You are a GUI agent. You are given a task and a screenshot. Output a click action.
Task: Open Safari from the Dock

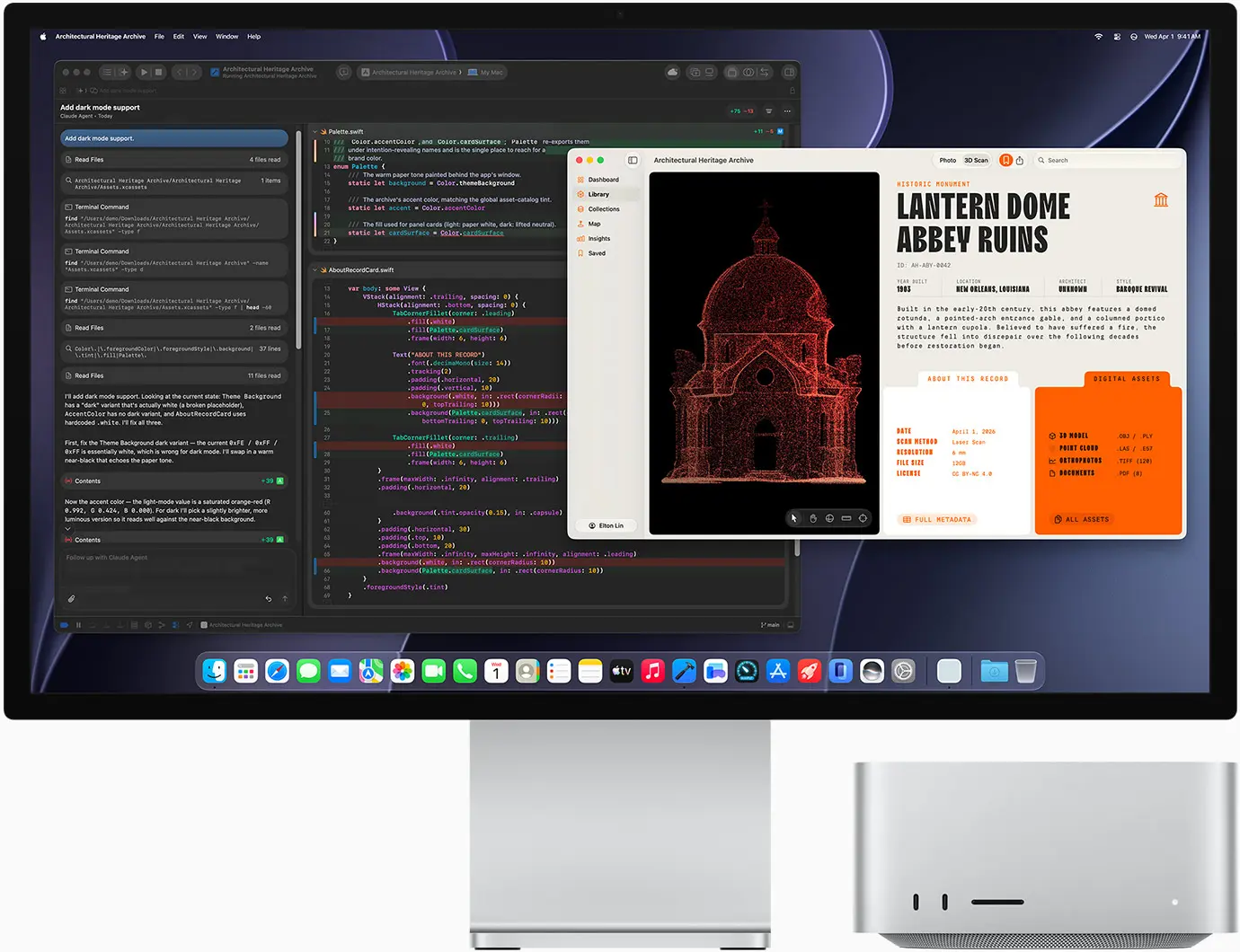tap(277, 671)
